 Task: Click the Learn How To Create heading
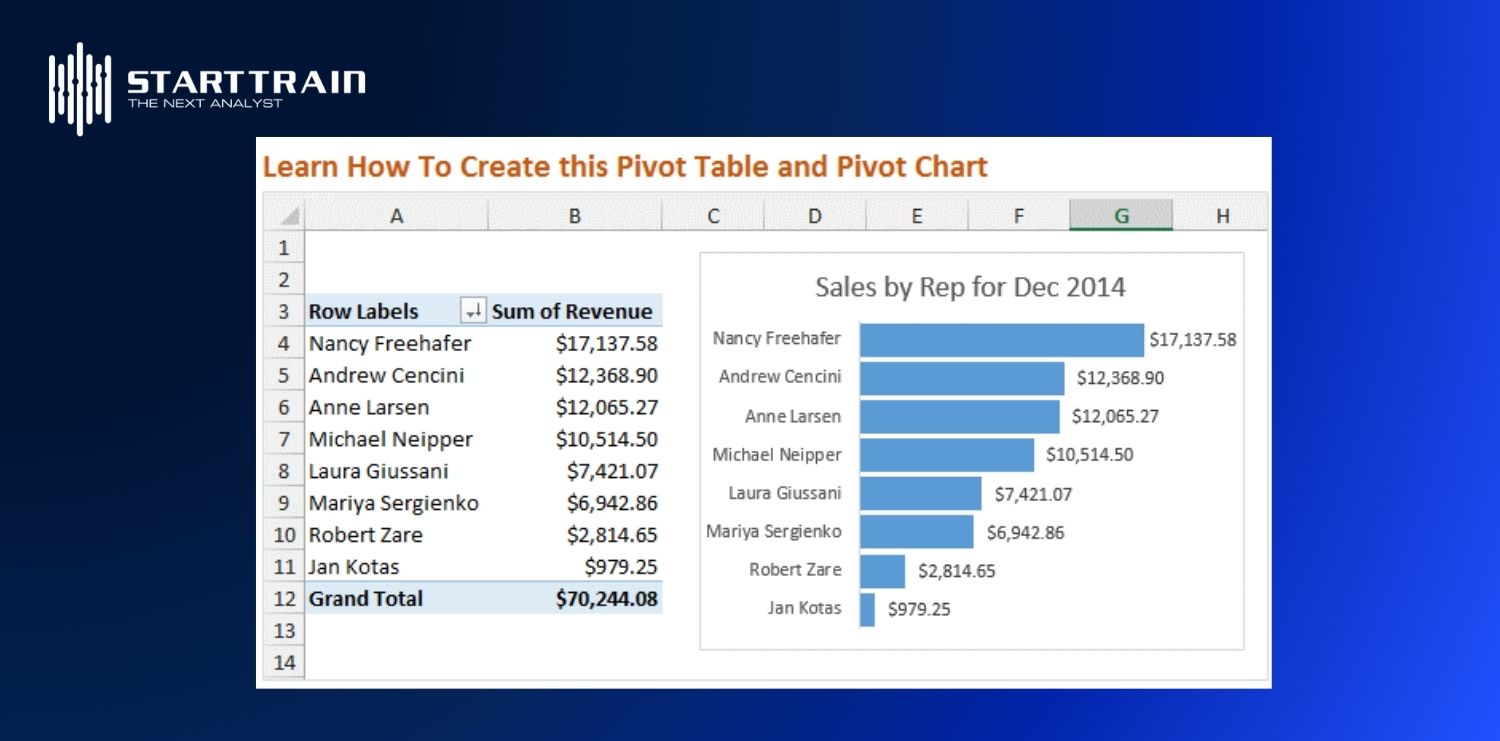(x=625, y=167)
